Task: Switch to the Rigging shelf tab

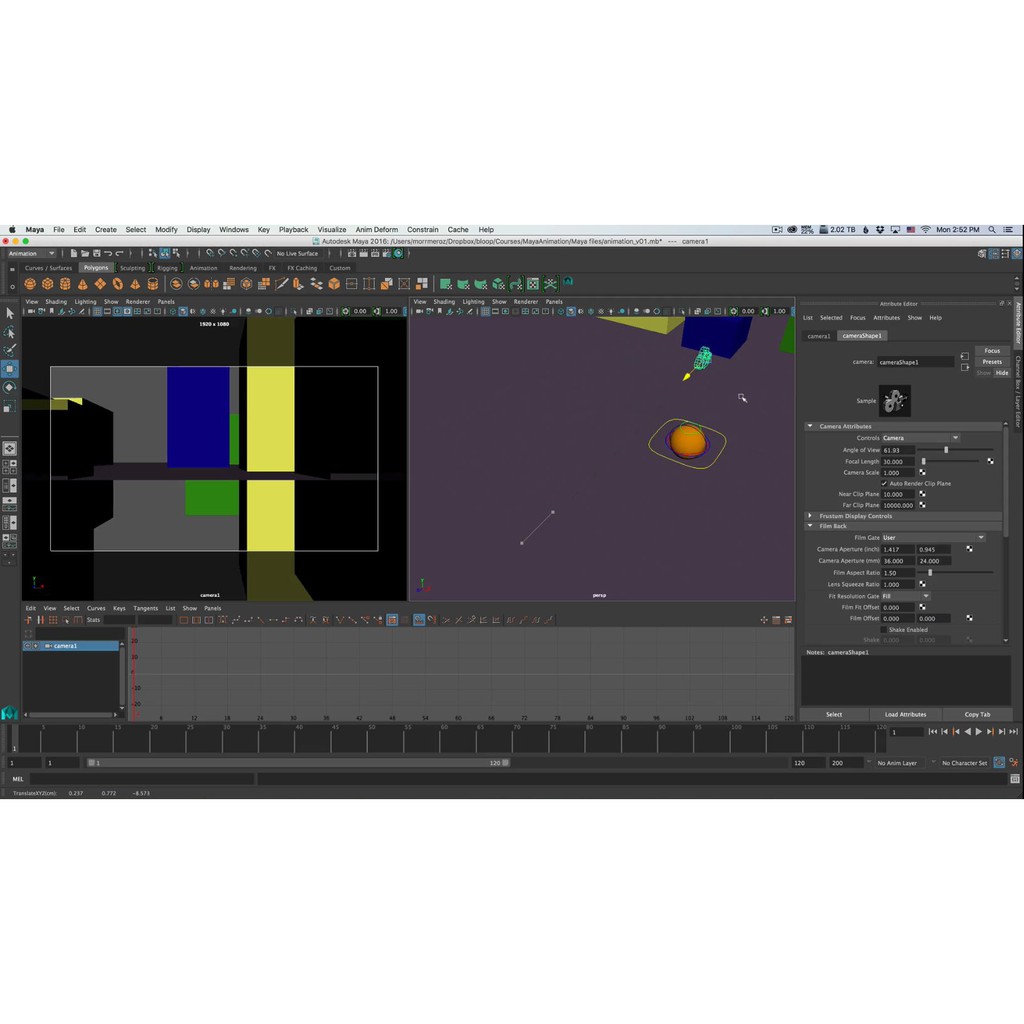Action: 166,268
